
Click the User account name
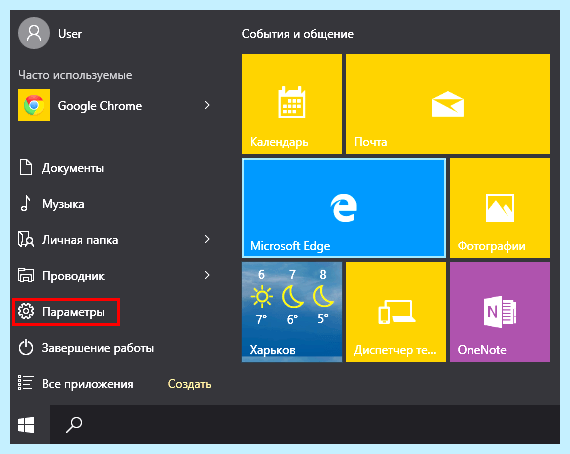pos(70,34)
